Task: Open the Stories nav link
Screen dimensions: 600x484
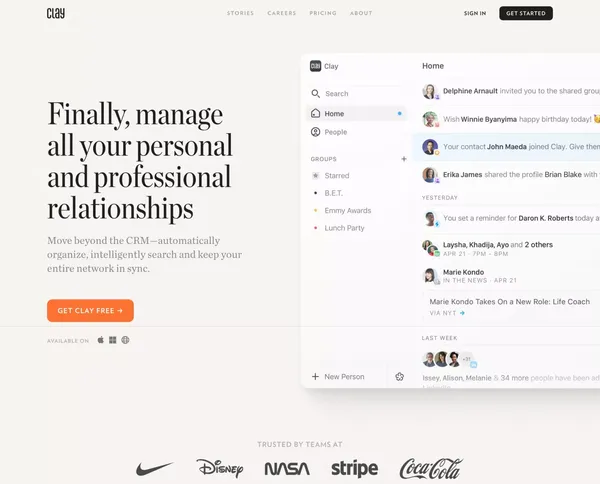Action: [x=240, y=13]
